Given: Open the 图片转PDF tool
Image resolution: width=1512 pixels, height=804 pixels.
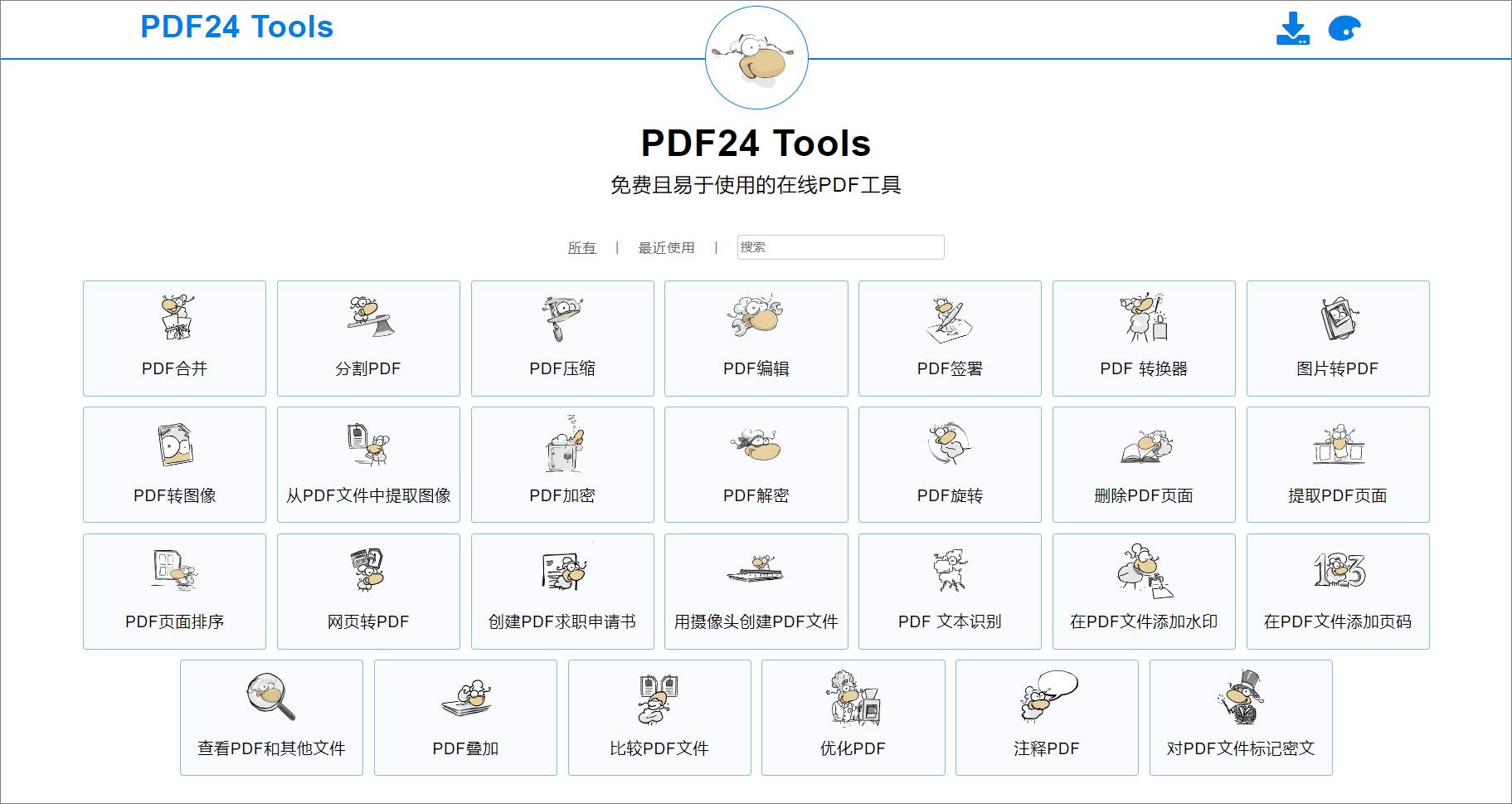Looking at the screenshot, I should pos(1338,338).
